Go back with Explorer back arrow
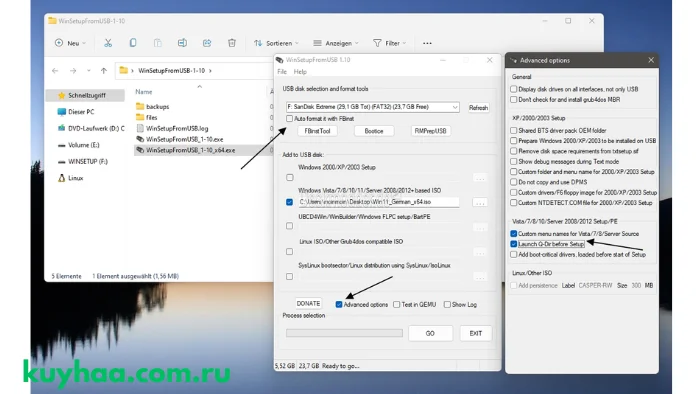Image resolution: width=700 pixels, height=394 pixels. [x=55, y=71]
